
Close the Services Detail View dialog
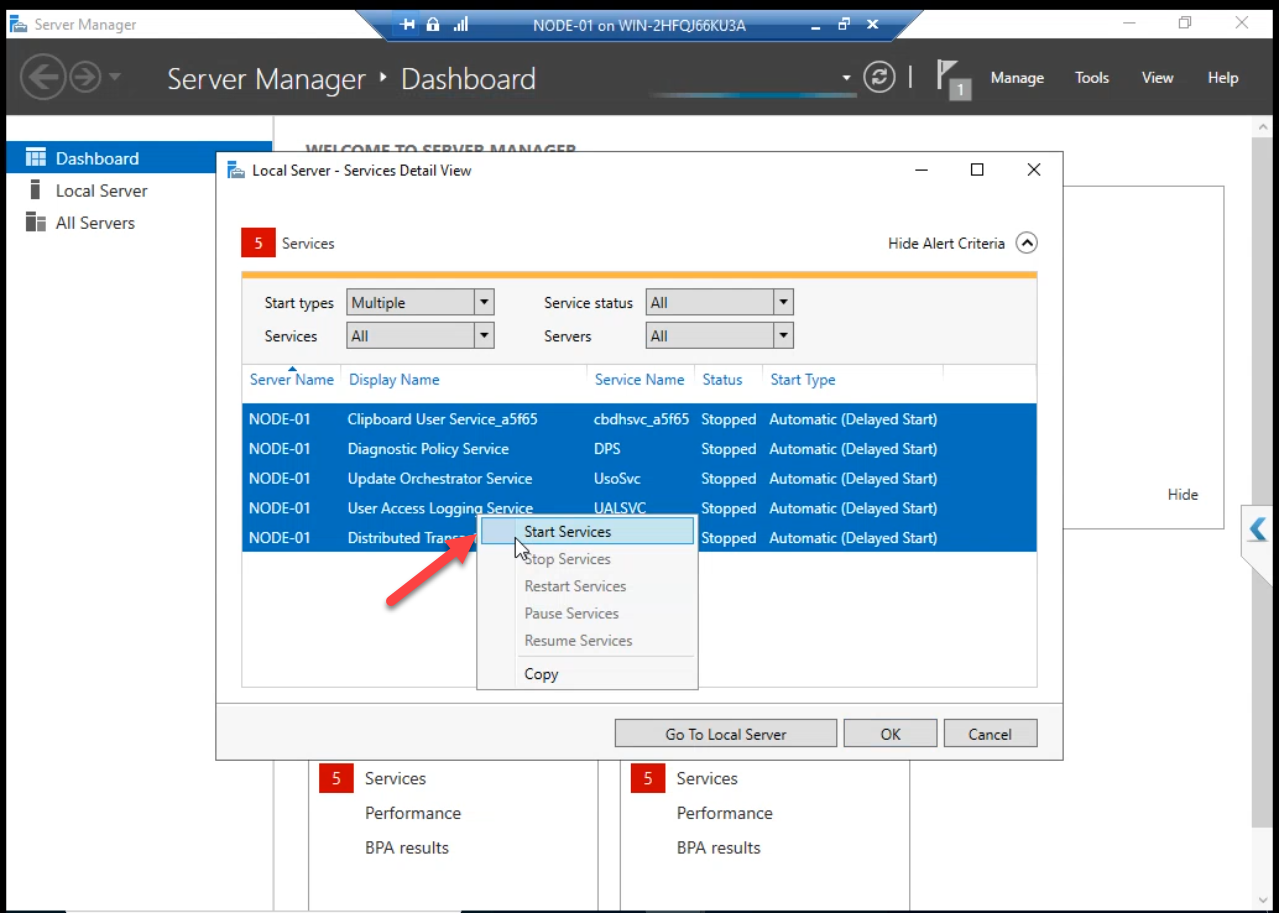(x=1034, y=170)
